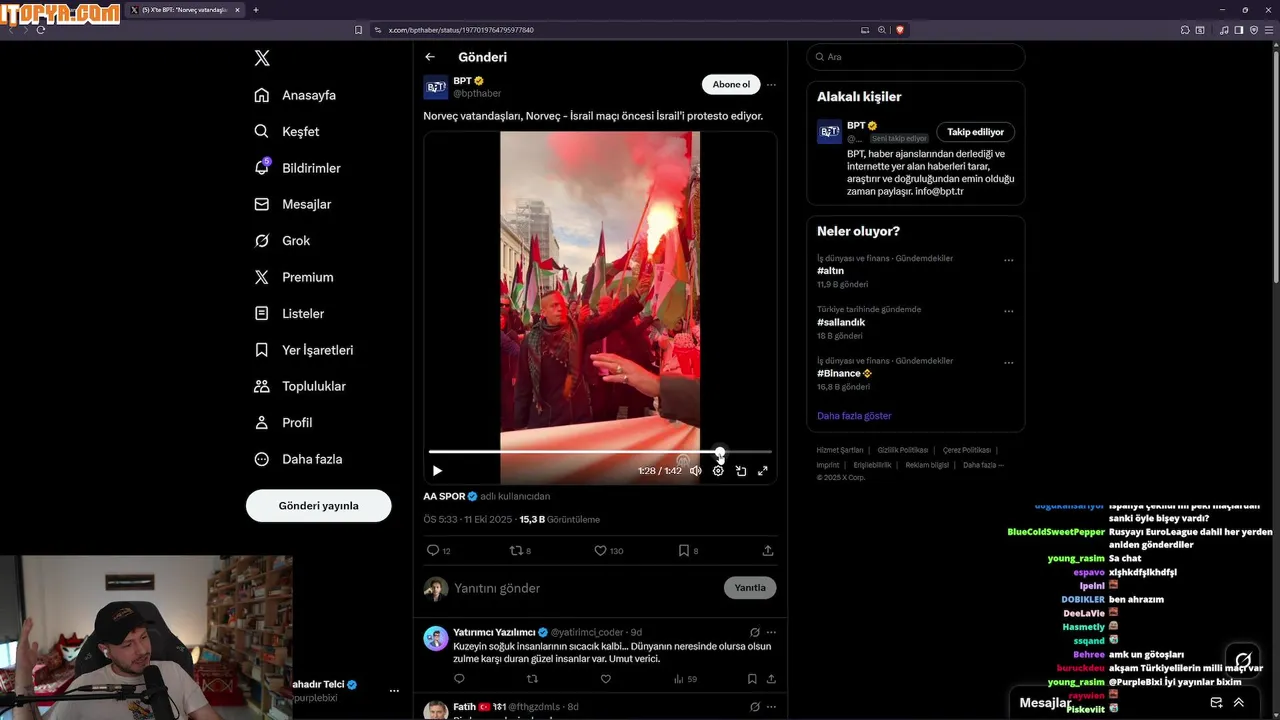Click the back arrow next to Gönderi
The width and height of the screenshot is (1280, 720).
click(430, 57)
